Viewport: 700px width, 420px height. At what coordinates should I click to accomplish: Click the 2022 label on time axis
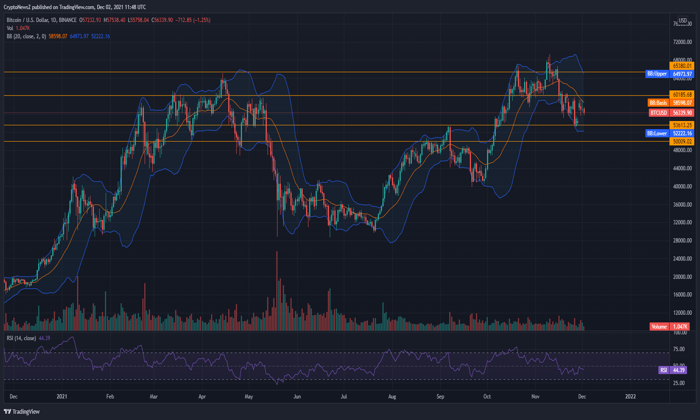point(630,396)
